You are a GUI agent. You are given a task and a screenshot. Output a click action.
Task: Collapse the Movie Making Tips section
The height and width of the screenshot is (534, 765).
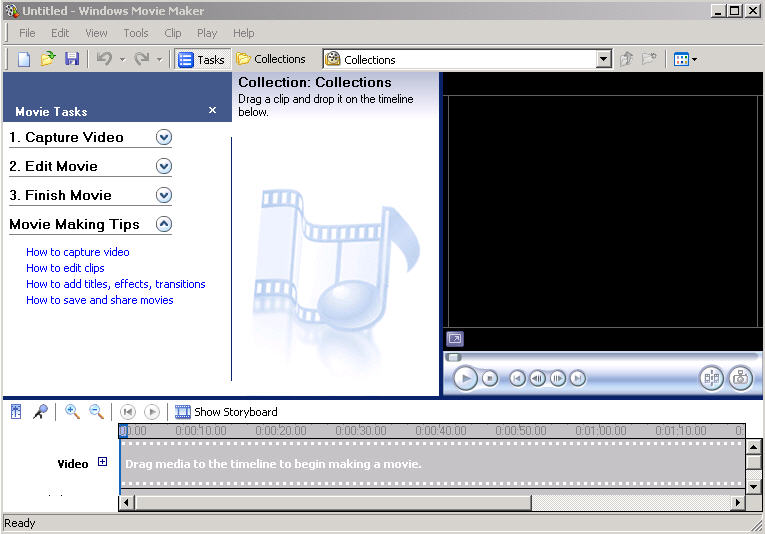pyautogui.click(x=164, y=224)
